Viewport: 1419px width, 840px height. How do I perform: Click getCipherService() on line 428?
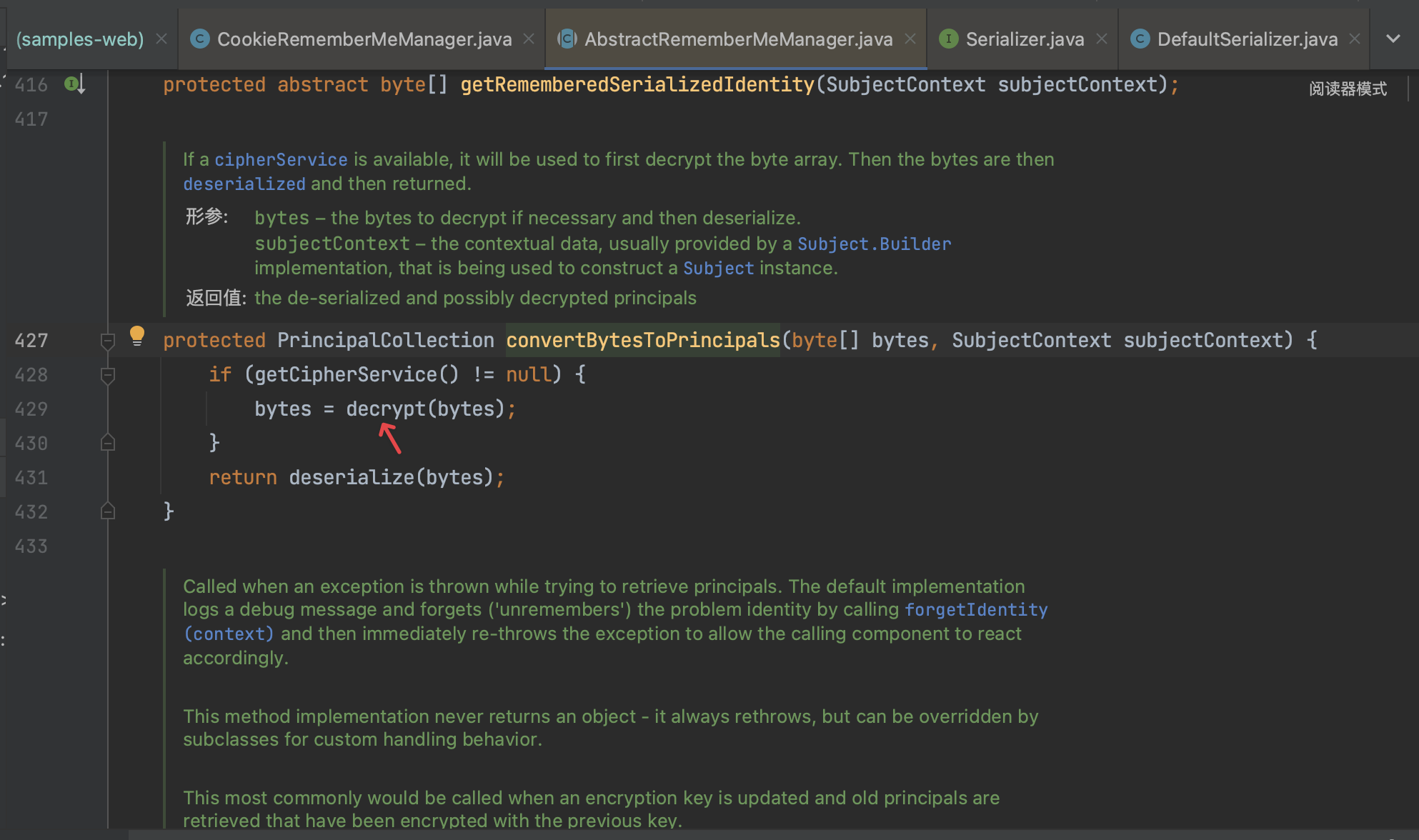(x=357, y=374)
